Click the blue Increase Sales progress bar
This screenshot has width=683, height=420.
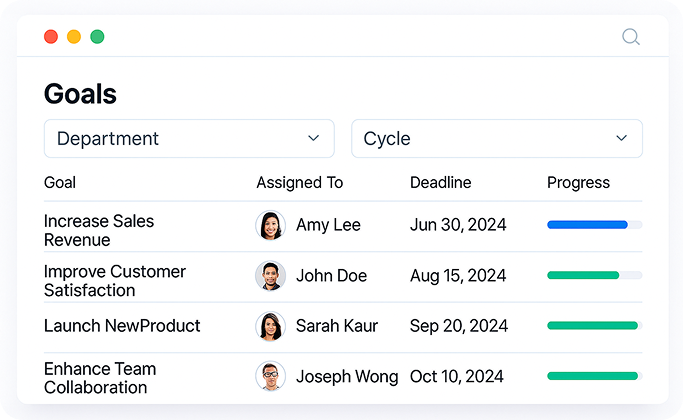point(588,225)
